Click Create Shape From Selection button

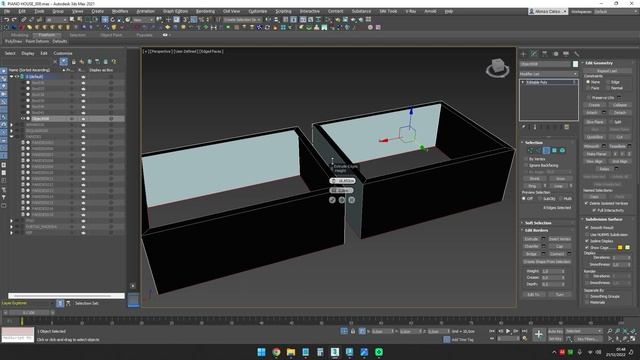pyautogui.click(x=547, y=262)
